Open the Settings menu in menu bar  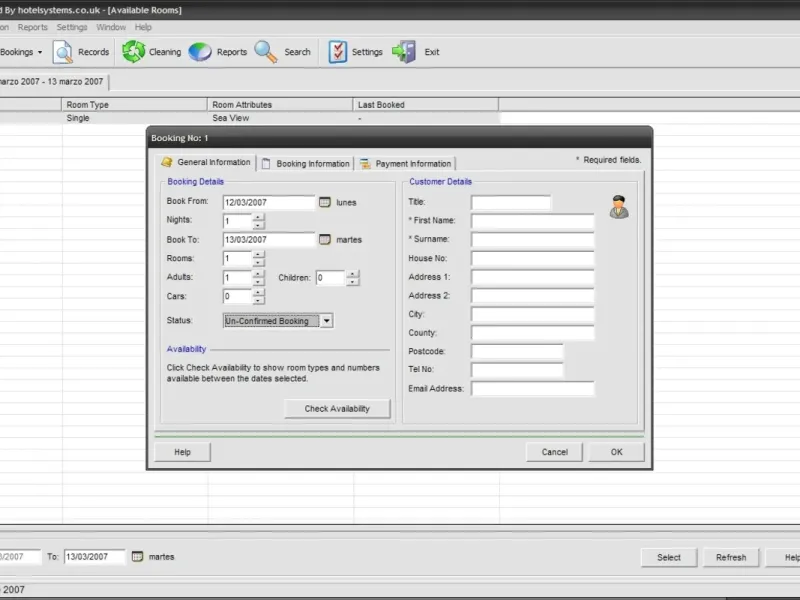[72, 27]
